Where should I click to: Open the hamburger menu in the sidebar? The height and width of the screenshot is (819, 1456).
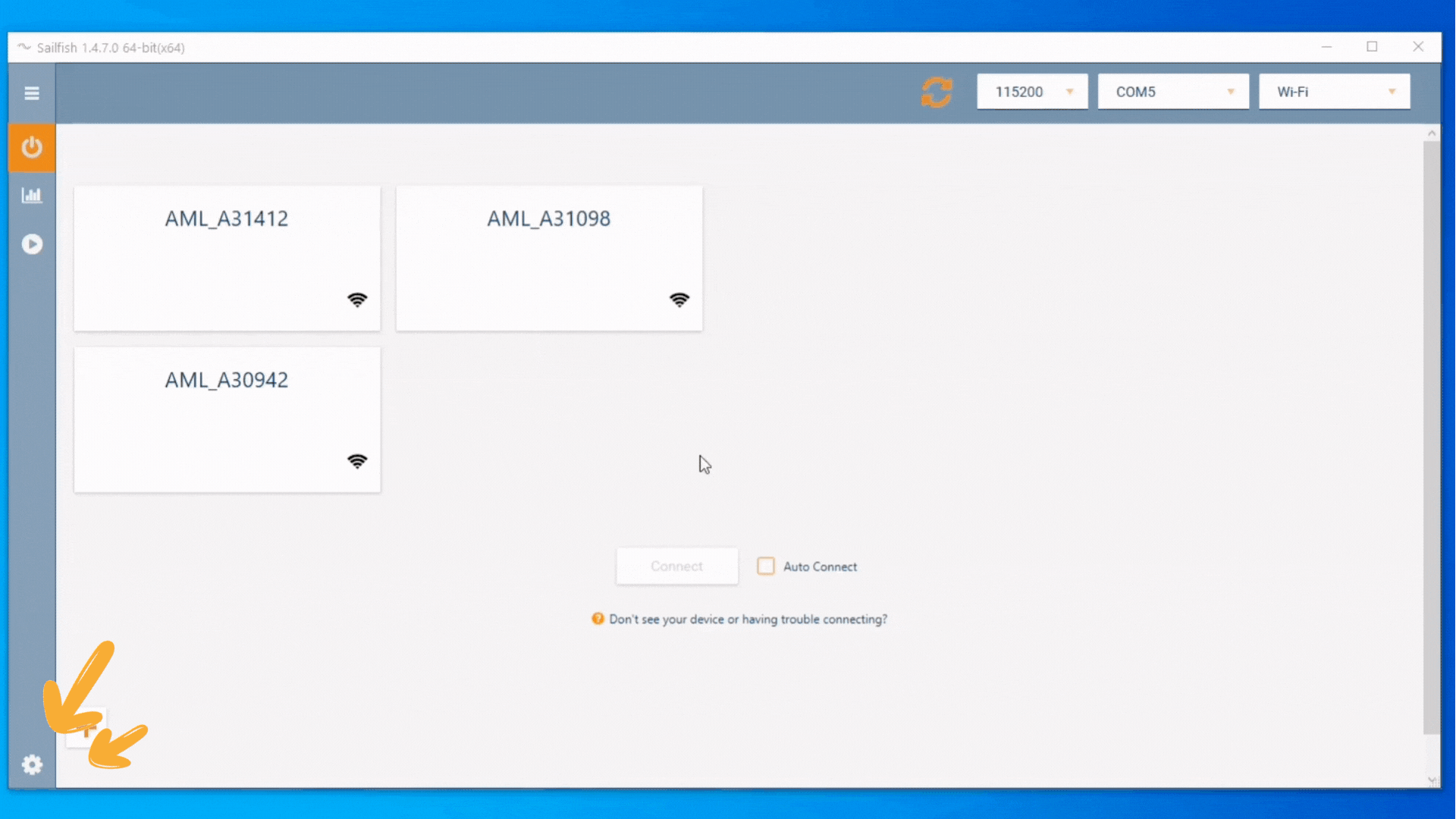(x=31, y=93)
